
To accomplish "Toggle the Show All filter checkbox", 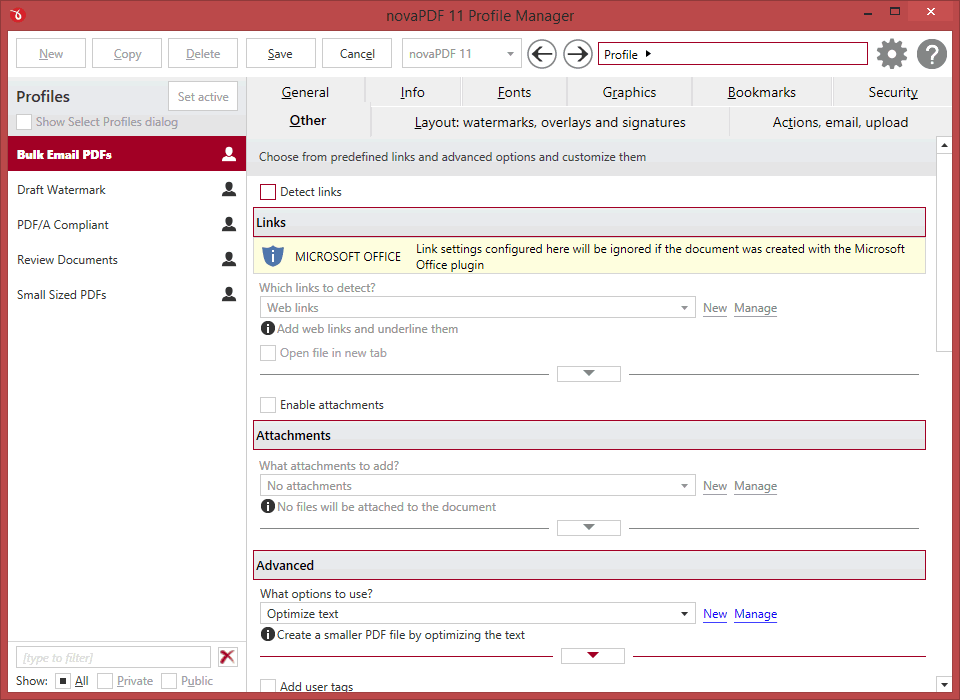I will click(62, 680).
